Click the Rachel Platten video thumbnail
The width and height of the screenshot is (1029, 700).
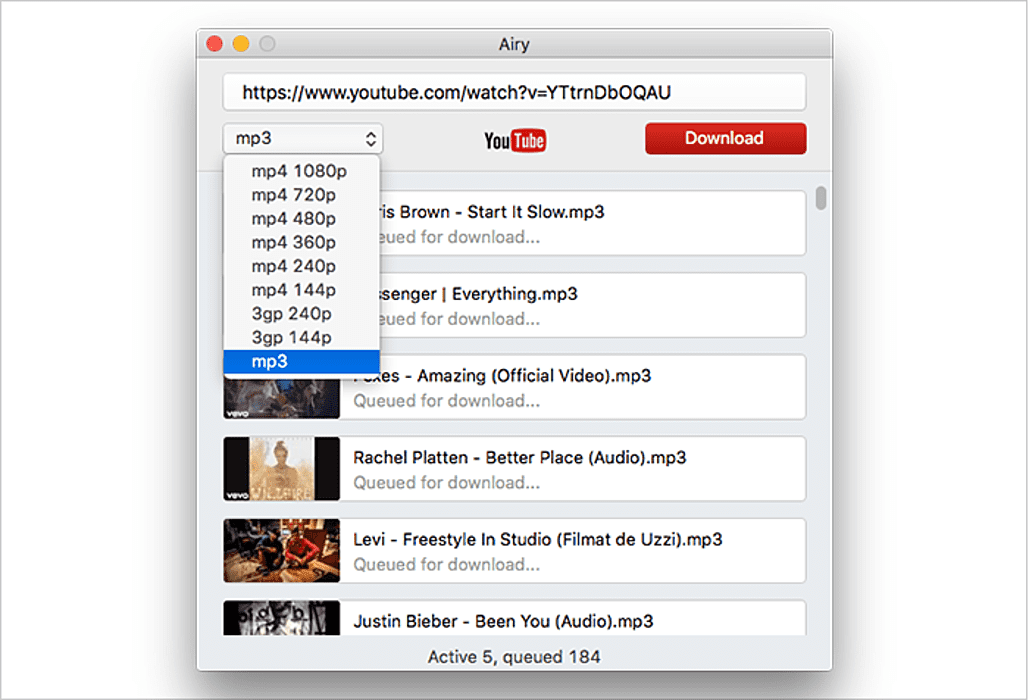pos(282,469)
